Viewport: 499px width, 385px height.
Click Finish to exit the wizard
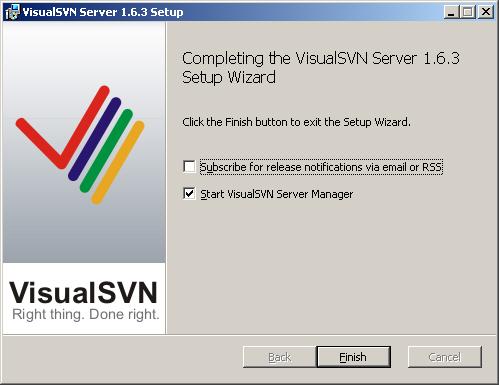353,357
